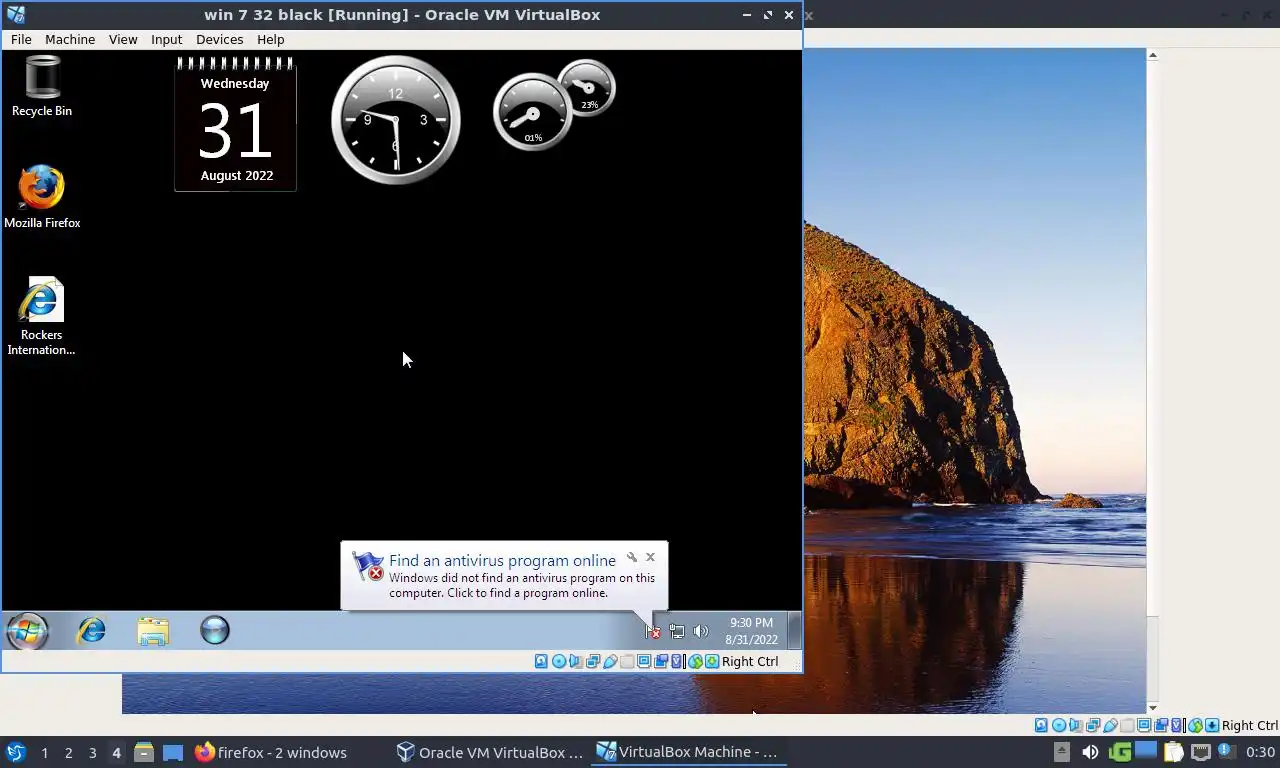Click the Windows 7 Start orb
The height and width of the screenshot is (768, 1280).
28,631
